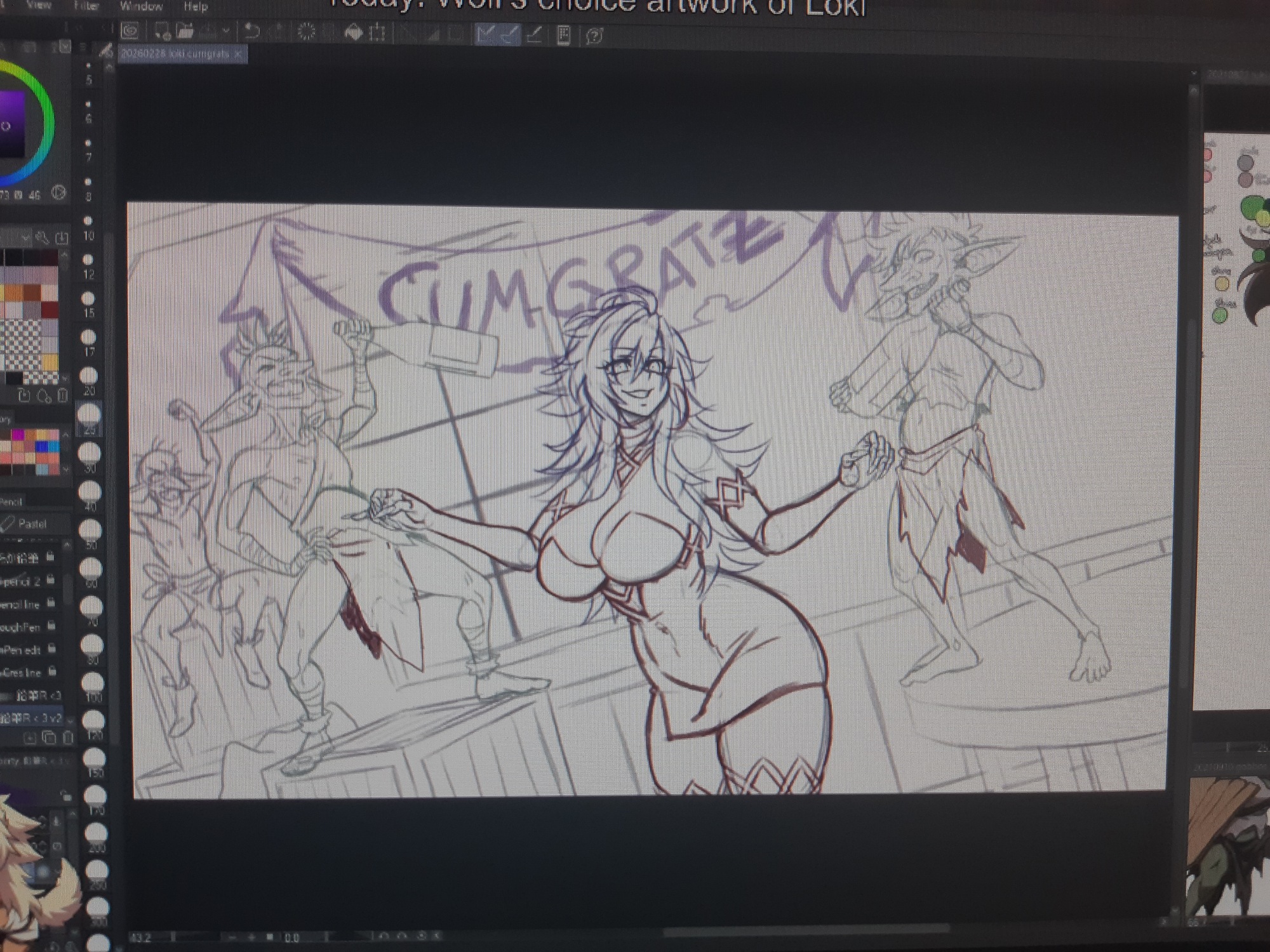The image size is (1270, 952).
Task: Pick the dark red color swatch
Action: [x=50, y=309]
